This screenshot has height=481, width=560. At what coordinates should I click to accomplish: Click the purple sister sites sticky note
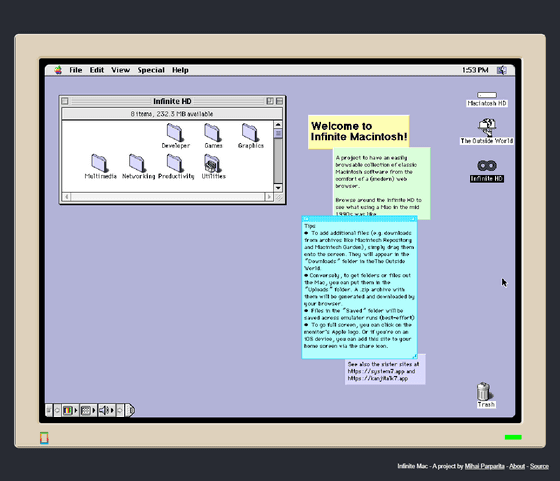click(385, 371)
